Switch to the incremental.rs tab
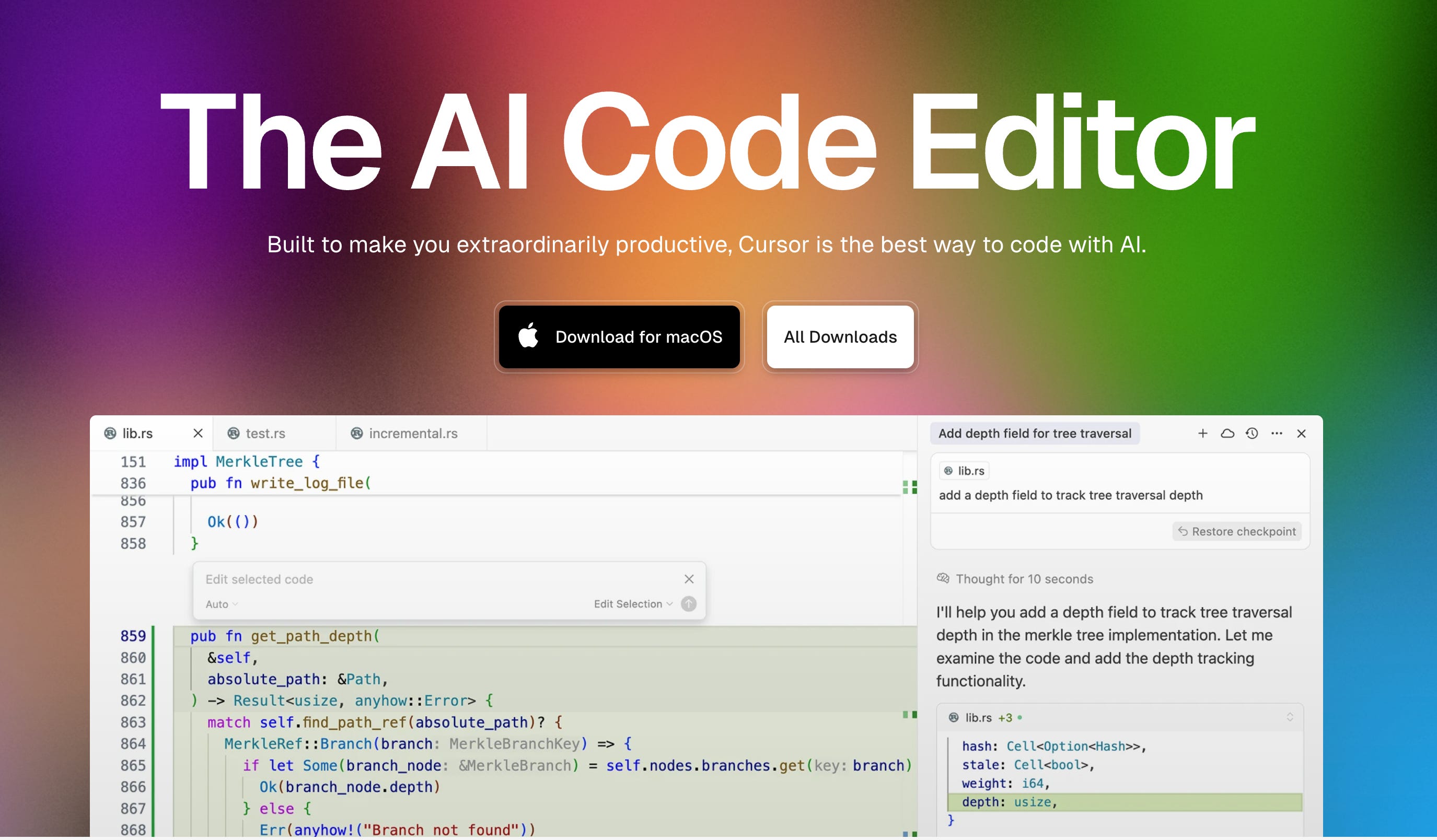 [412, 433]
